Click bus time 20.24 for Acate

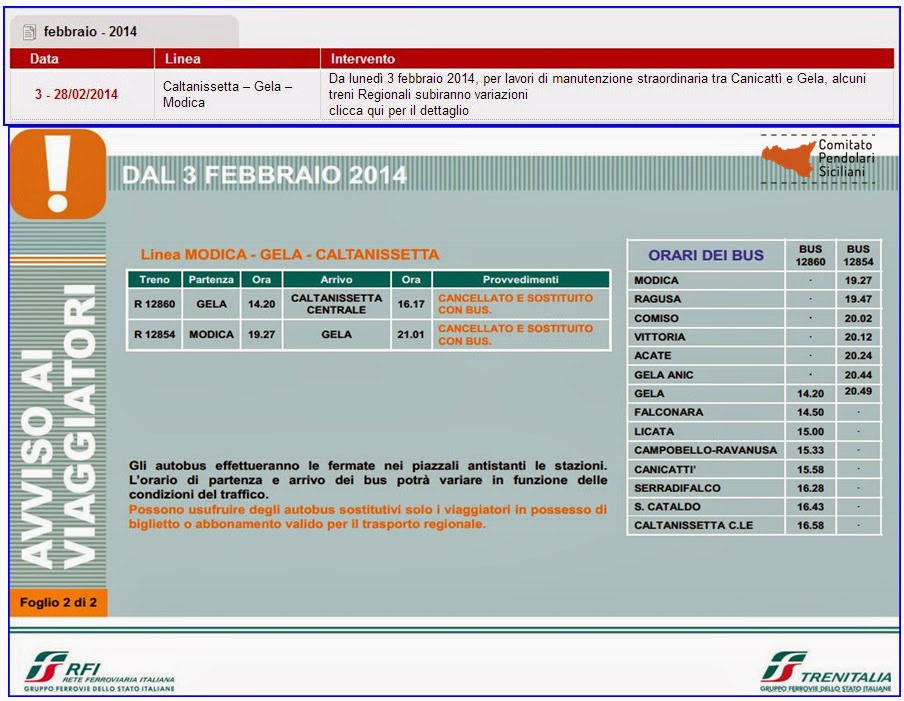[858, 356]
